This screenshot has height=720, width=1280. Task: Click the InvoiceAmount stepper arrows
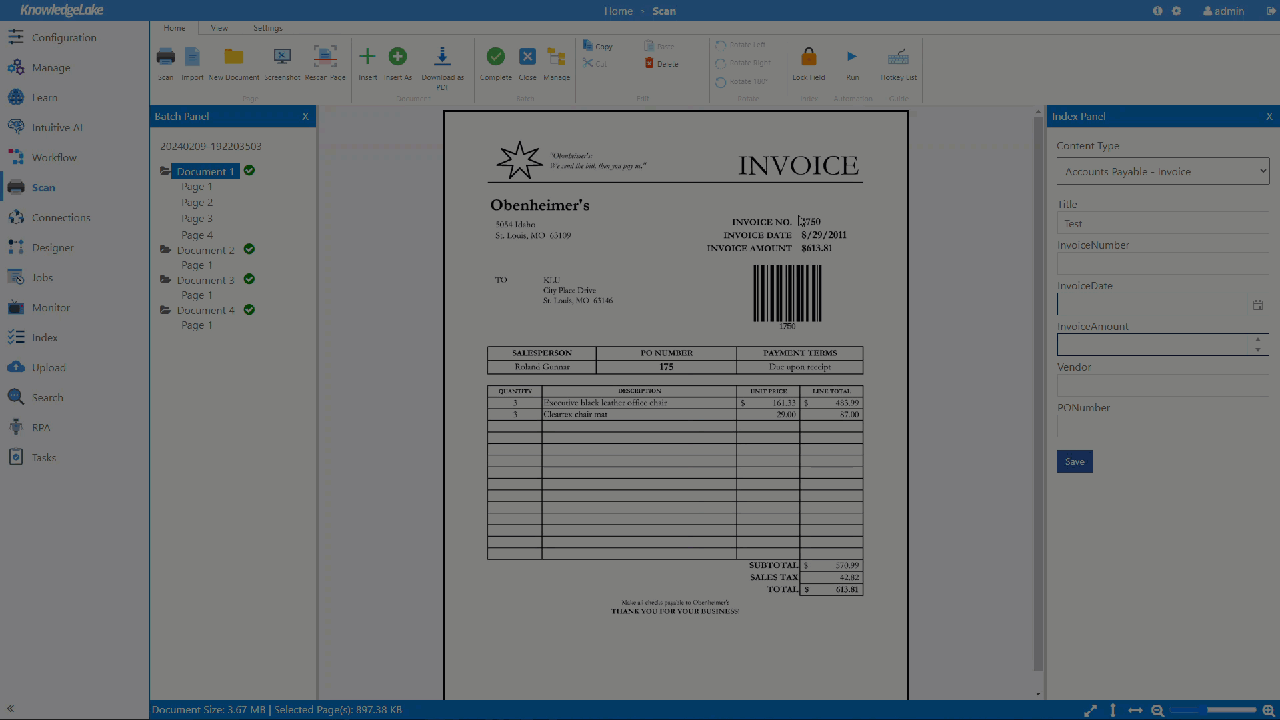click(1258, 344)
